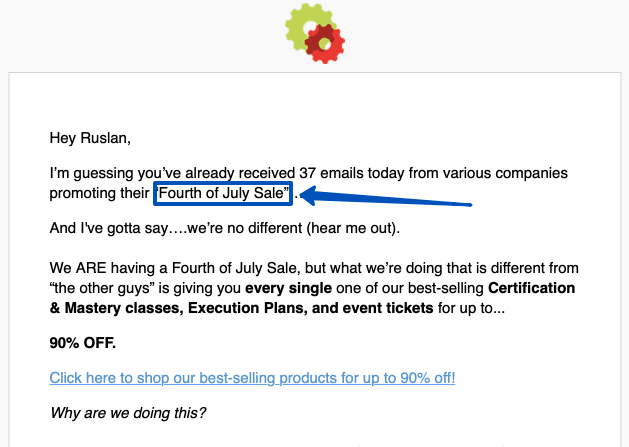Click the bold "90% OFF." text
This screenshot has height=447, width=629.
click(x=83, y=343)
